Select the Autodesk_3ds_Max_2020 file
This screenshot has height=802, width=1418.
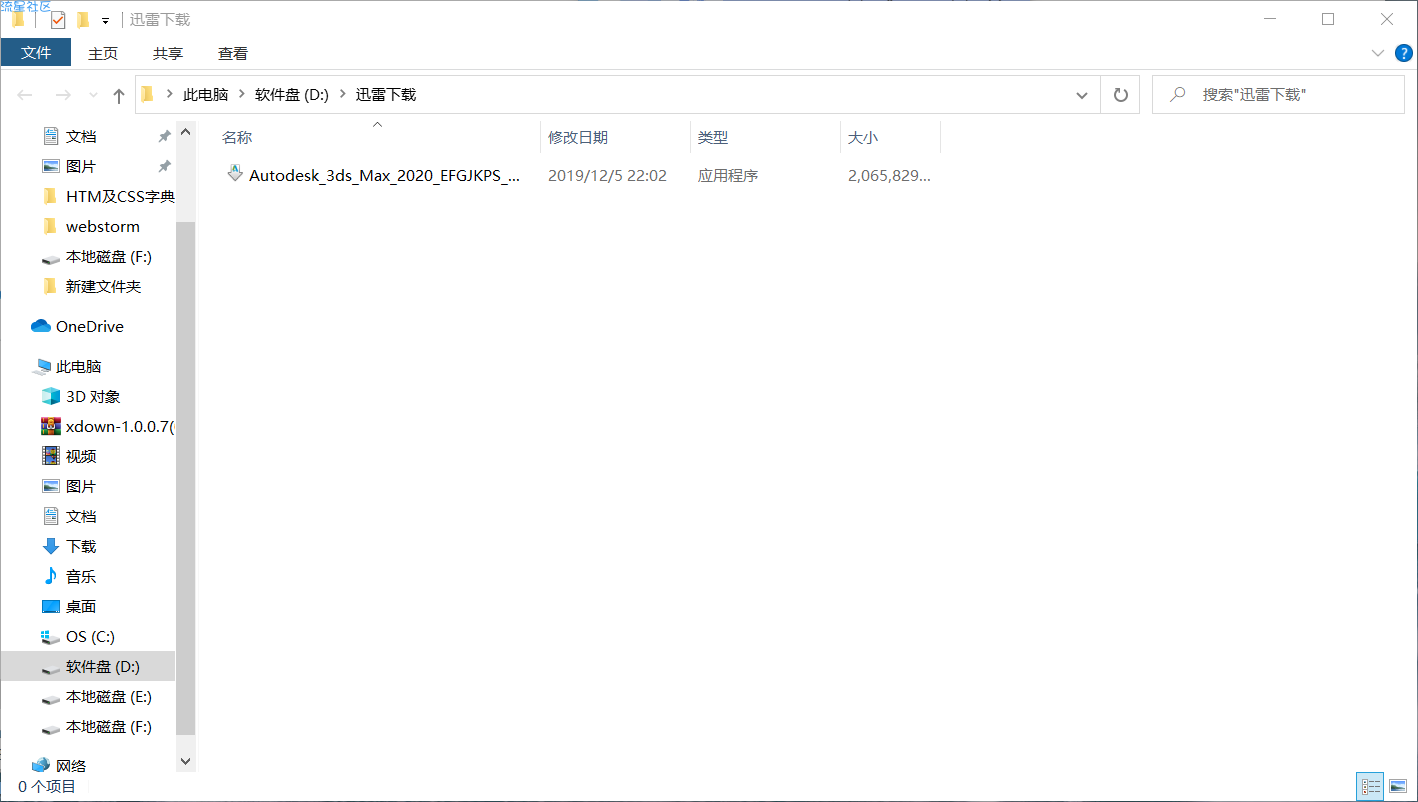(x=385, y=175)
